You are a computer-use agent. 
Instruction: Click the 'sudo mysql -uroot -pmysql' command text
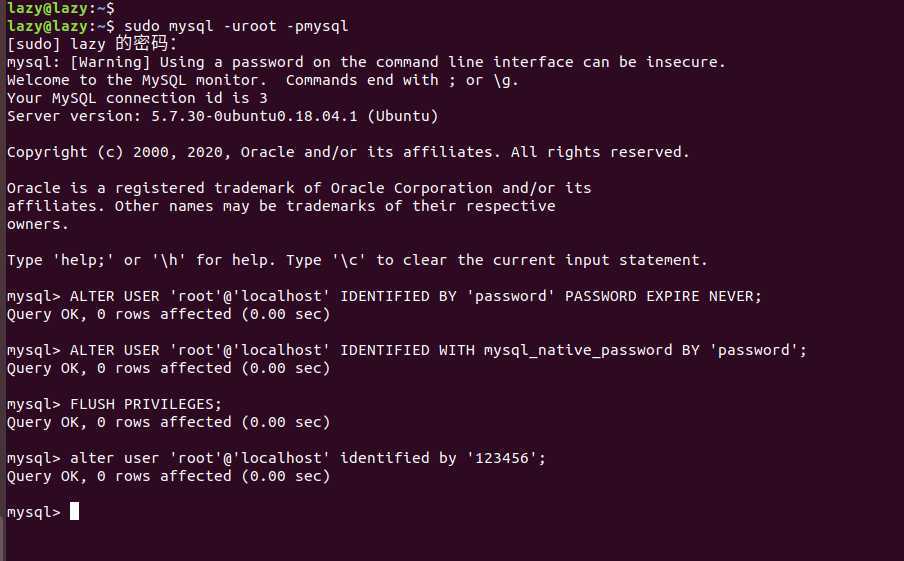236,27
